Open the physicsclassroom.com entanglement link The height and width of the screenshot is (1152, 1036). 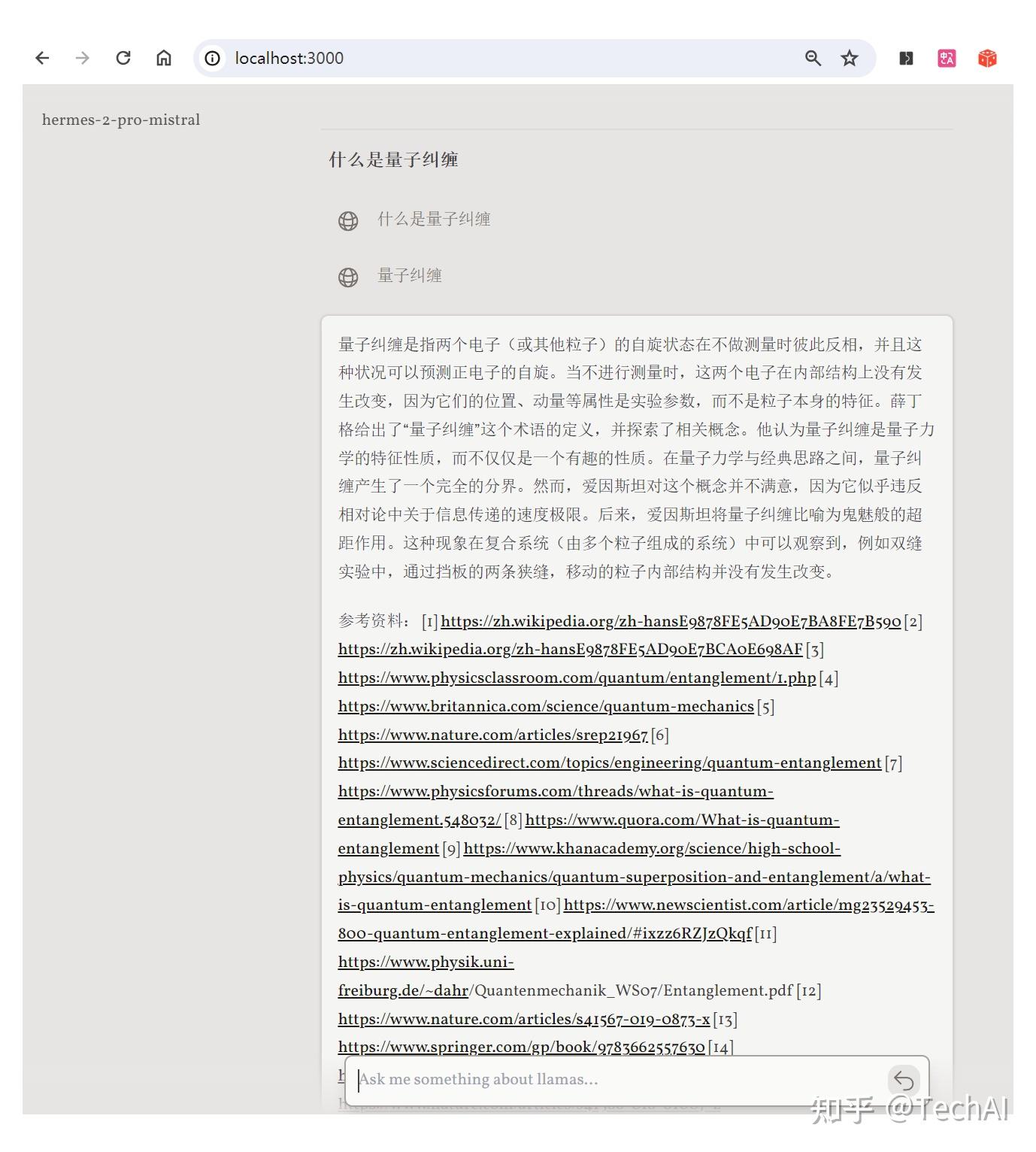[x=577, y=678]
